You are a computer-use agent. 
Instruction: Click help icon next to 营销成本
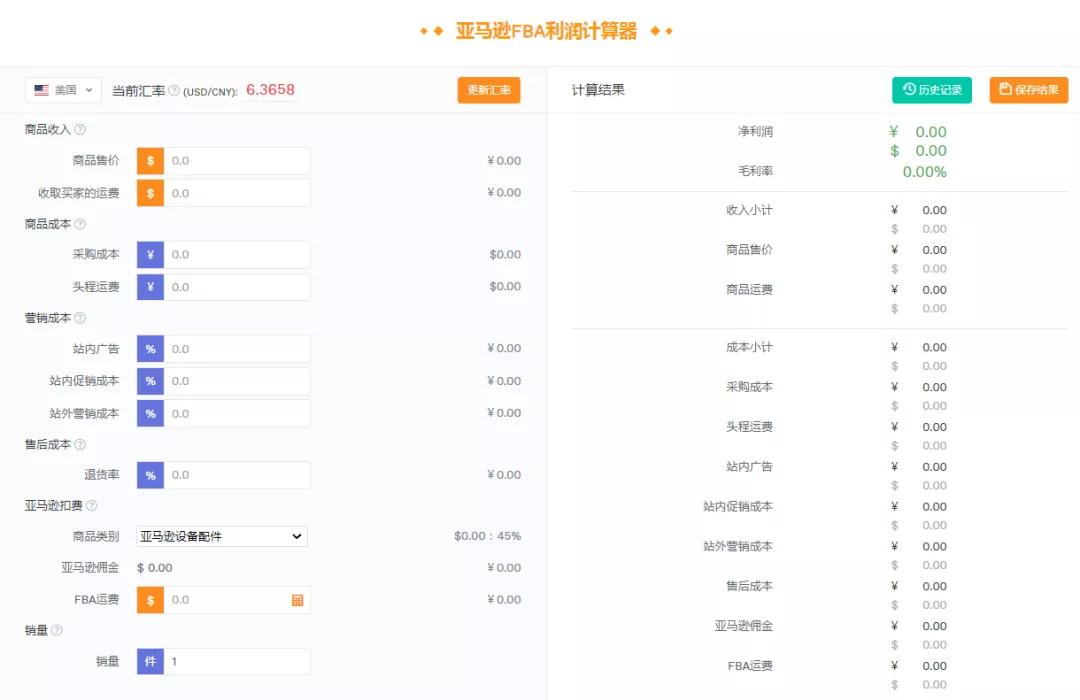pyautogui.click(x=80, y=318)
